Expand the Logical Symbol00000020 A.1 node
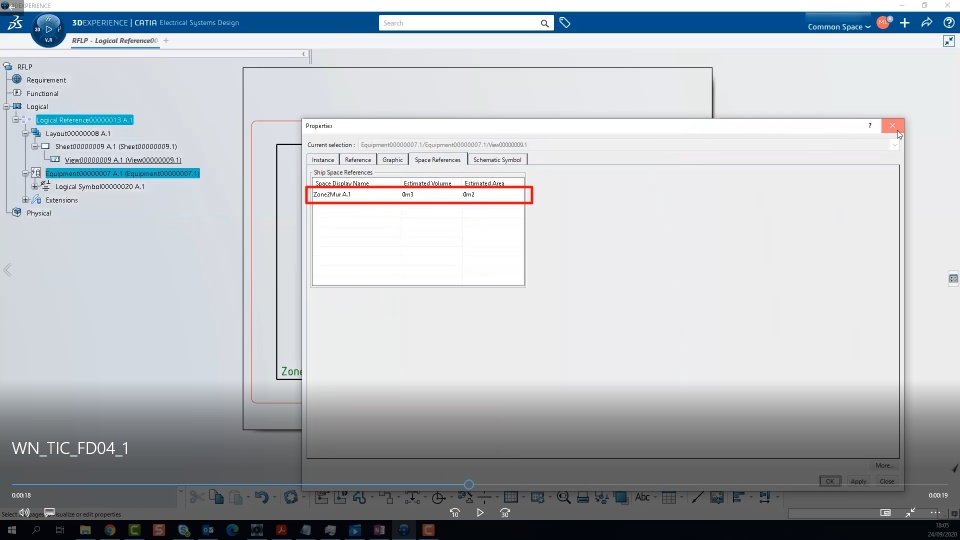The height and width of the screenshot is (540, 960). (x=36, y=187)
